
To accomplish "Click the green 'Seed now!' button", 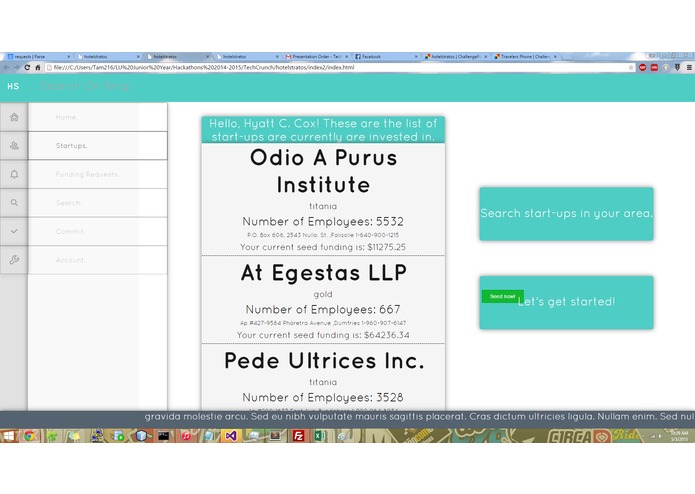I will click(x=503, y=296).
